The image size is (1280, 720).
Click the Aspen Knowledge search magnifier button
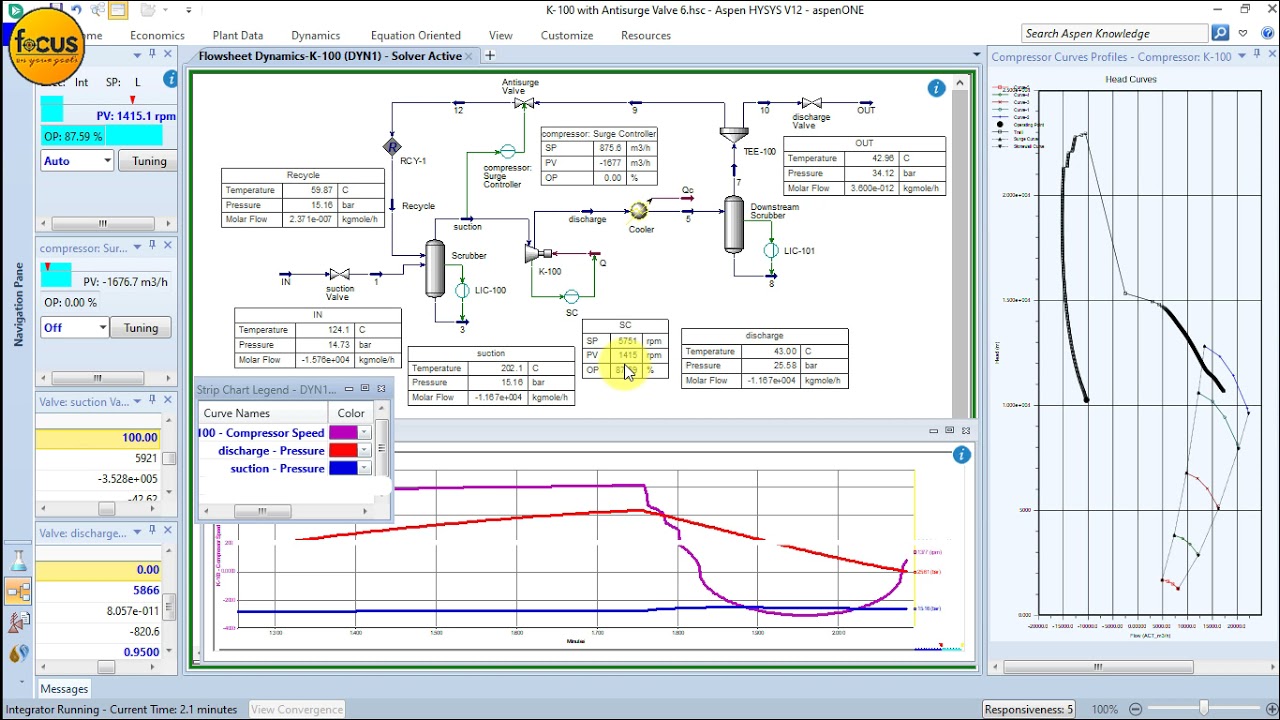pyautogui.click(x=1220, y=33)
